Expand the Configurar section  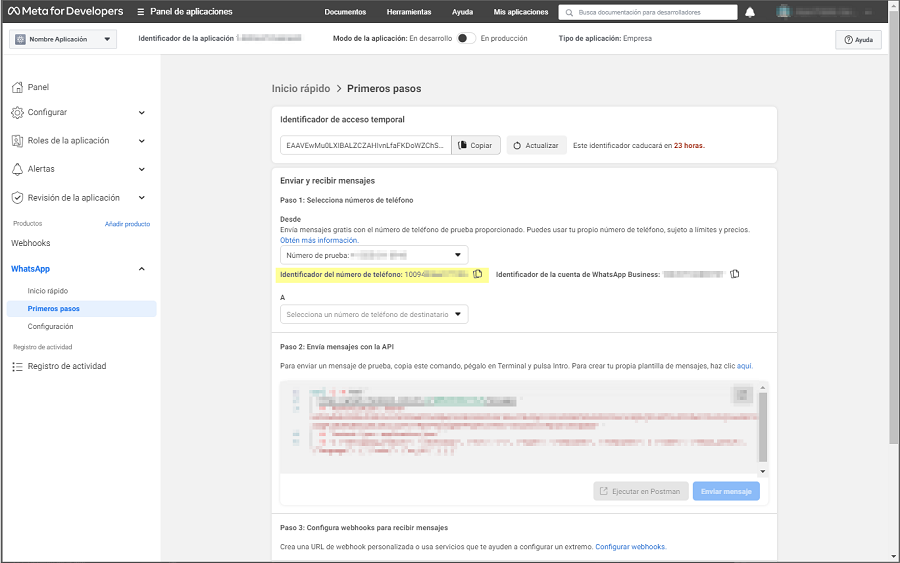click(x=142, y=112)
